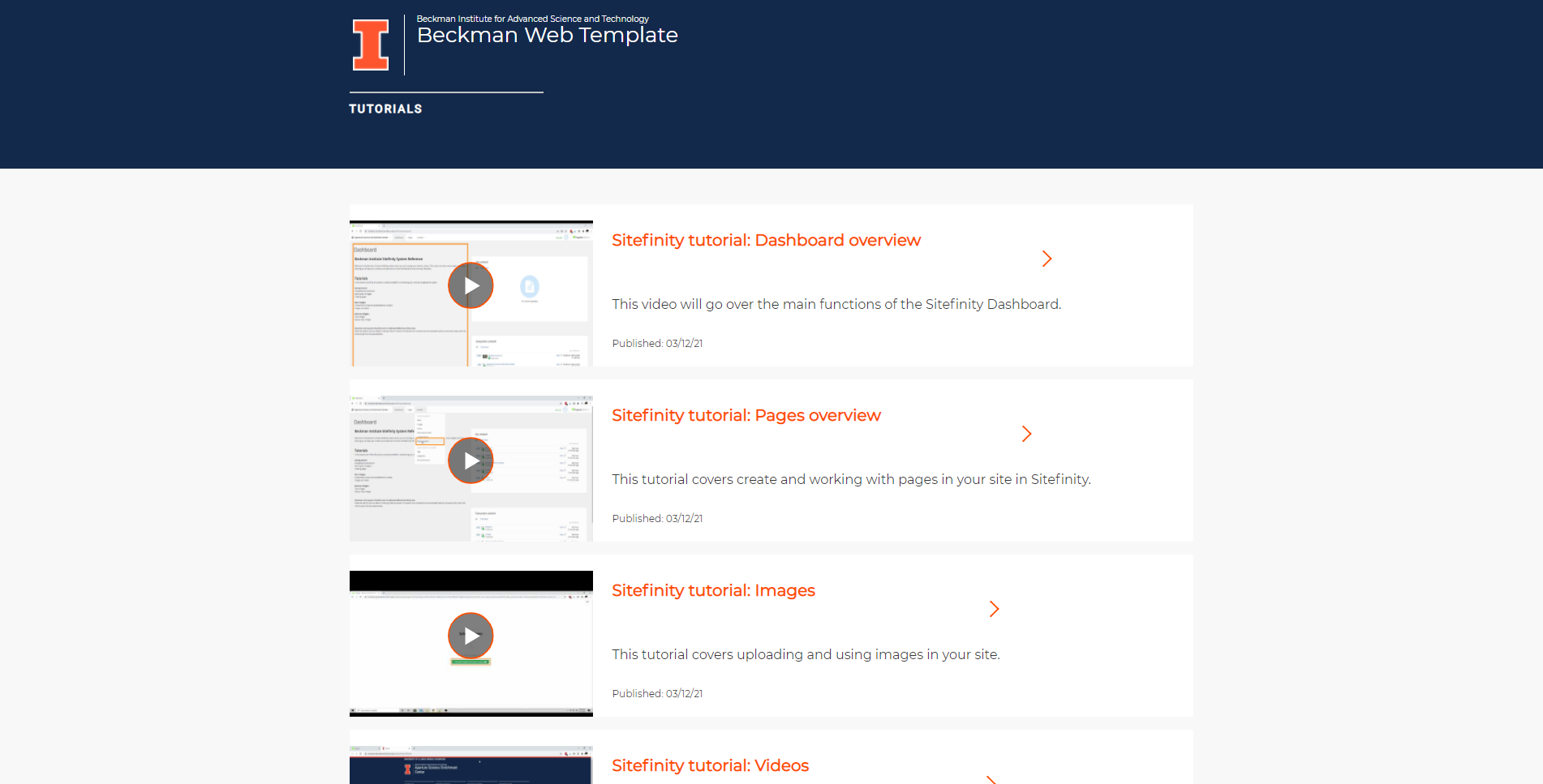Select the Images tutorial description text

(806, 654)
